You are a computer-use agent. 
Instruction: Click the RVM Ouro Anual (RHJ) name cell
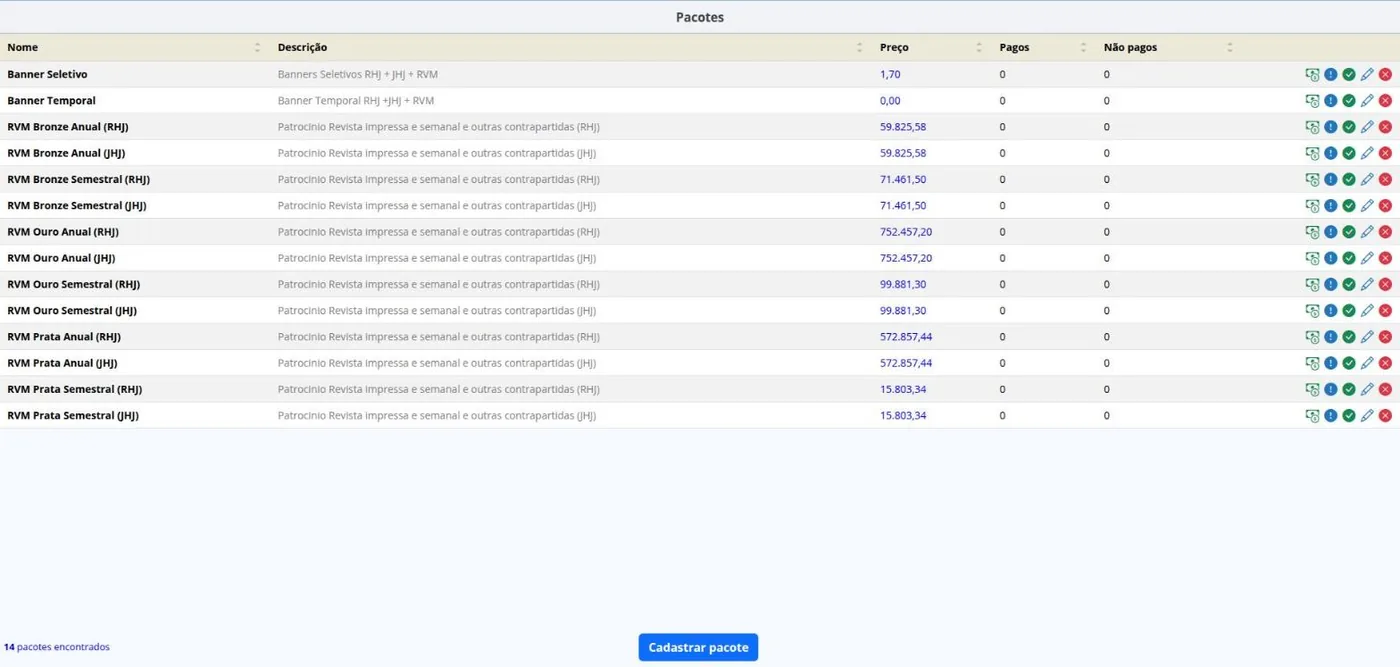coord(63,232)
